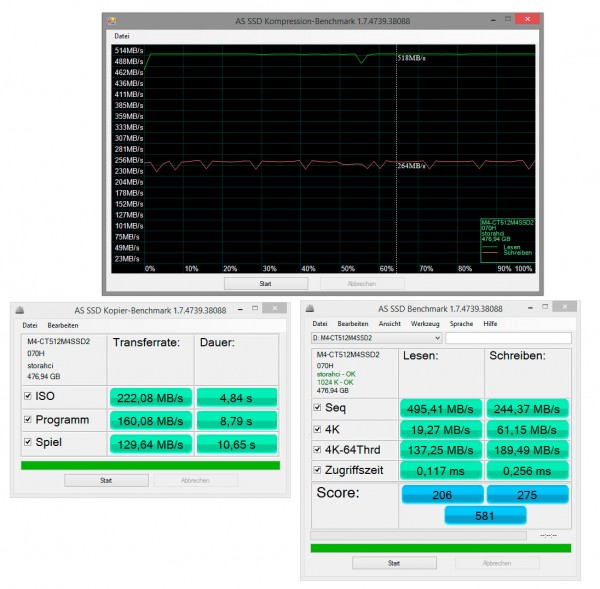Click the write score 275
The height and width of the screenshot is (589, 600).
[x=527, y=494]
